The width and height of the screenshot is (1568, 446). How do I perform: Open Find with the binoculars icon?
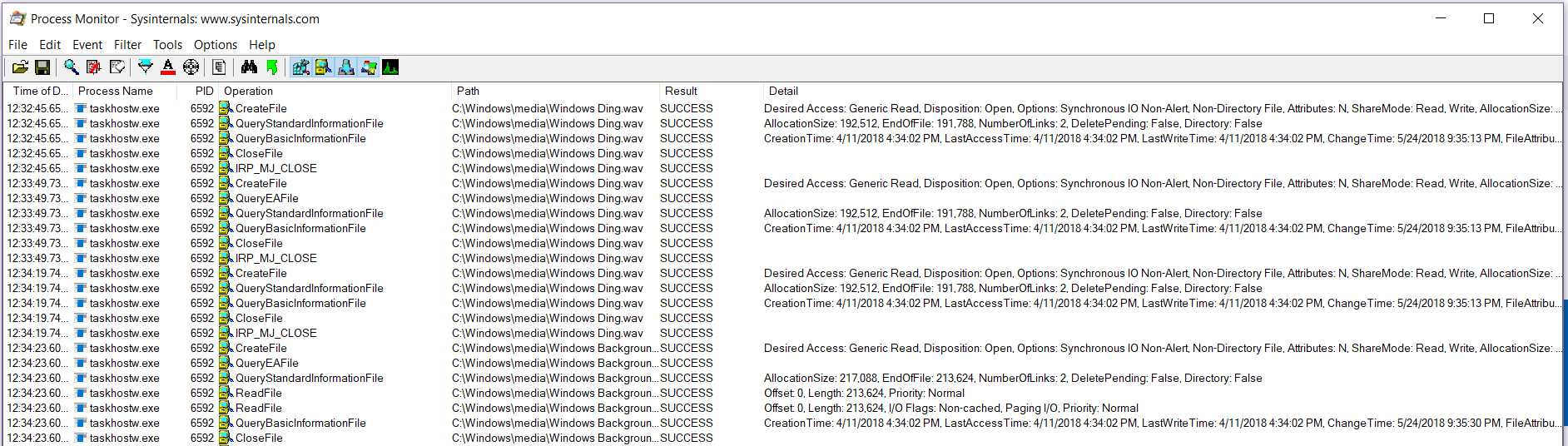tap(249, 67)
